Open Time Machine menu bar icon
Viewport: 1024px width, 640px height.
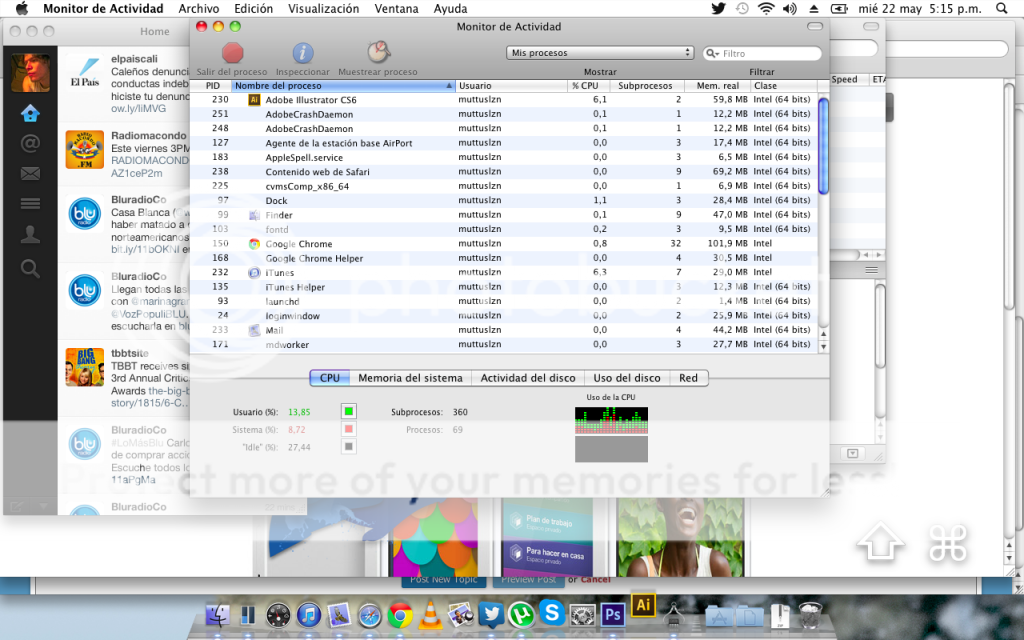pos(743,8)
